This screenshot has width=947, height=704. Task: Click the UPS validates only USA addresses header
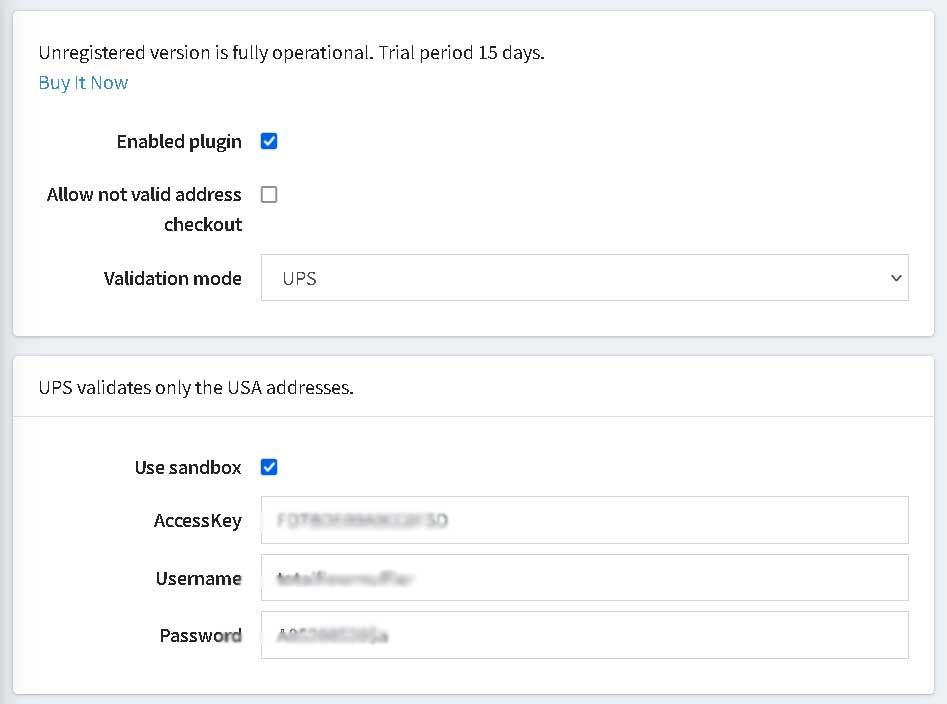point(196,387)
